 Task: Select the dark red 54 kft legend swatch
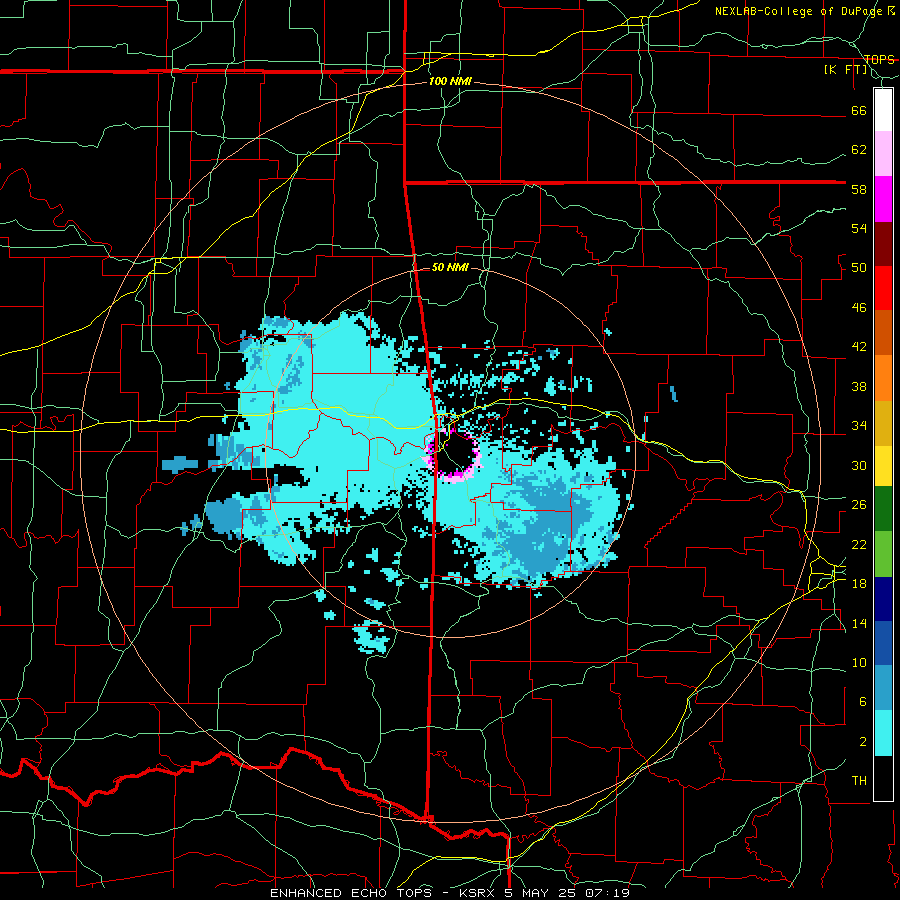coord(883,244)
